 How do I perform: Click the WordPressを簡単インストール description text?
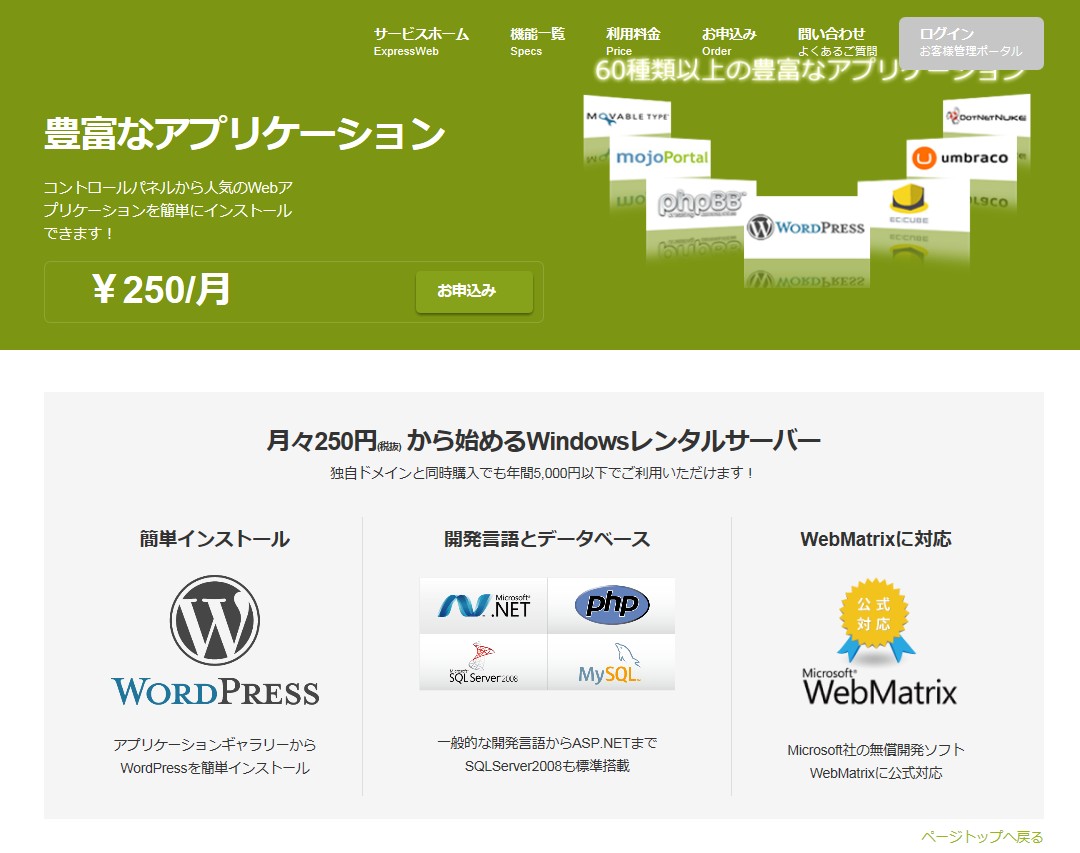tap(215, 768)
